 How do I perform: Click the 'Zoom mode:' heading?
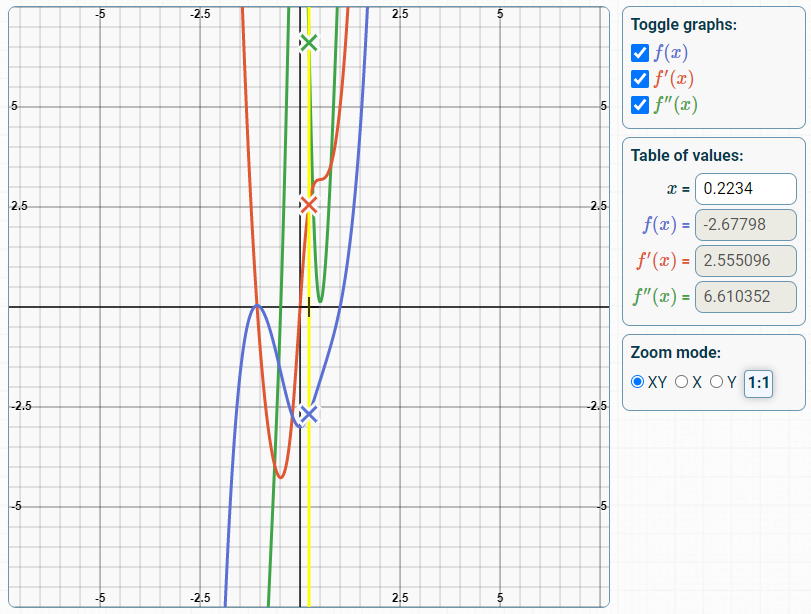(x=675, y=353)
